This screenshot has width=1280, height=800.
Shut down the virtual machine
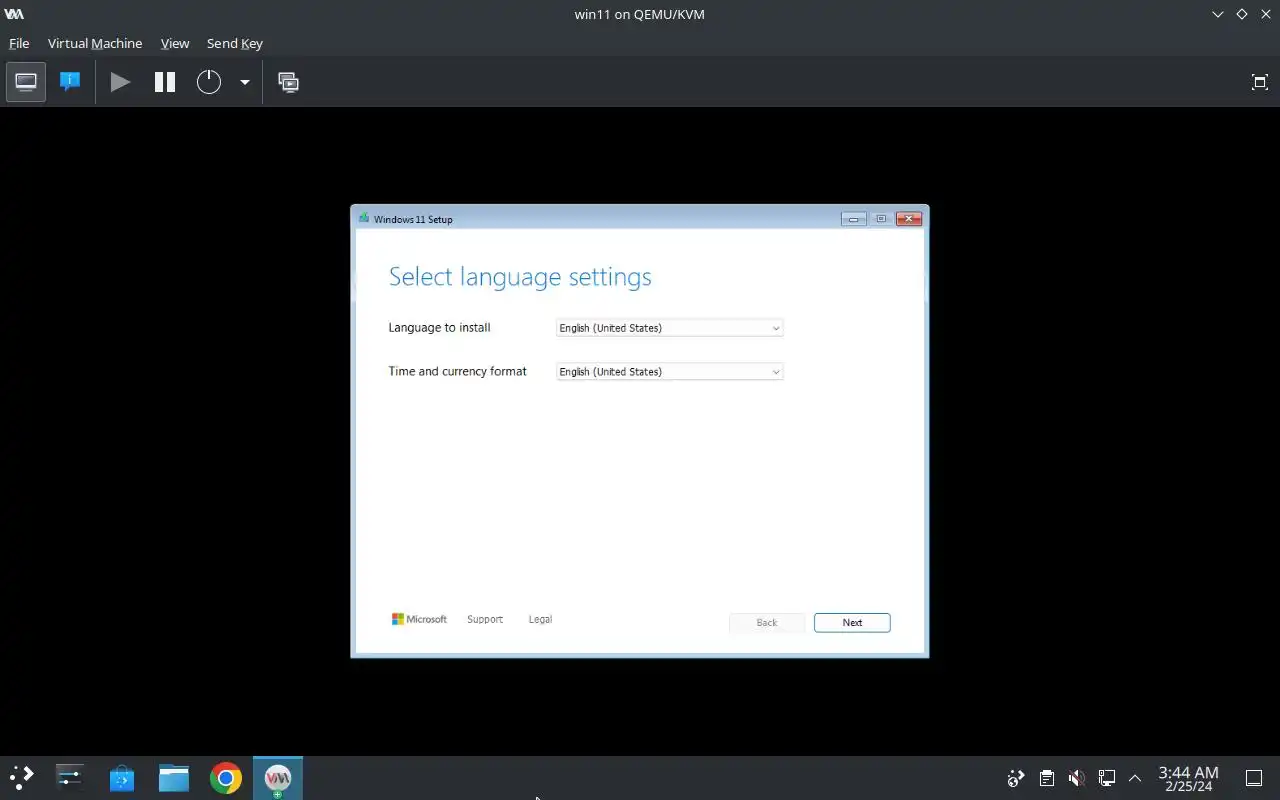pos(208,82)
